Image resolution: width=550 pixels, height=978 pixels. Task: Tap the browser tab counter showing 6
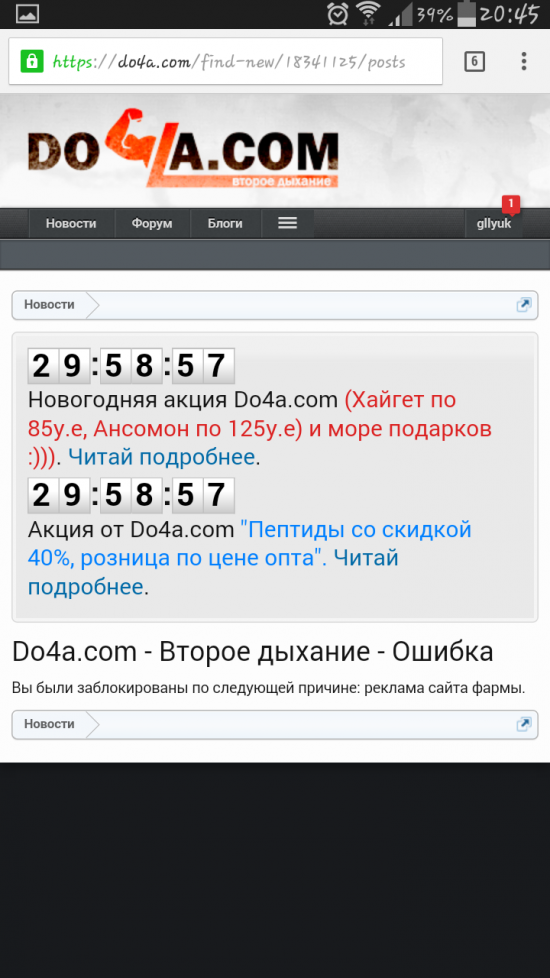475,61
